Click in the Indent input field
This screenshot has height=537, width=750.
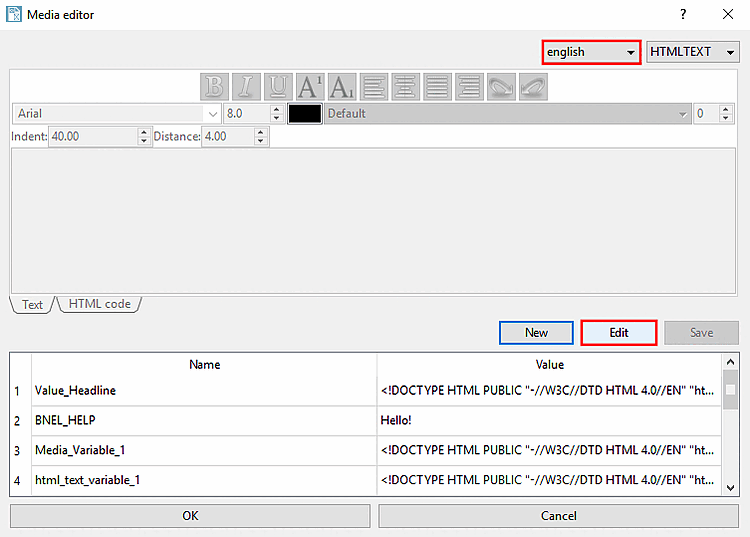tap(93, 137)
